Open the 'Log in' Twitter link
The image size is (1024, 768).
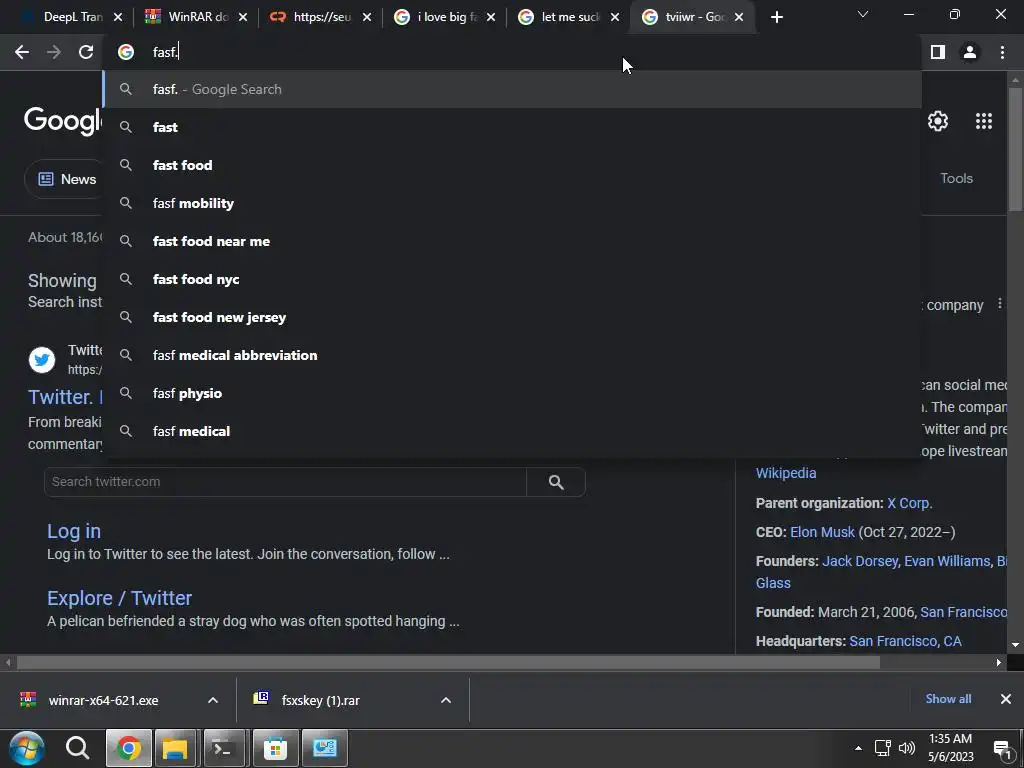tap(74, 531)
